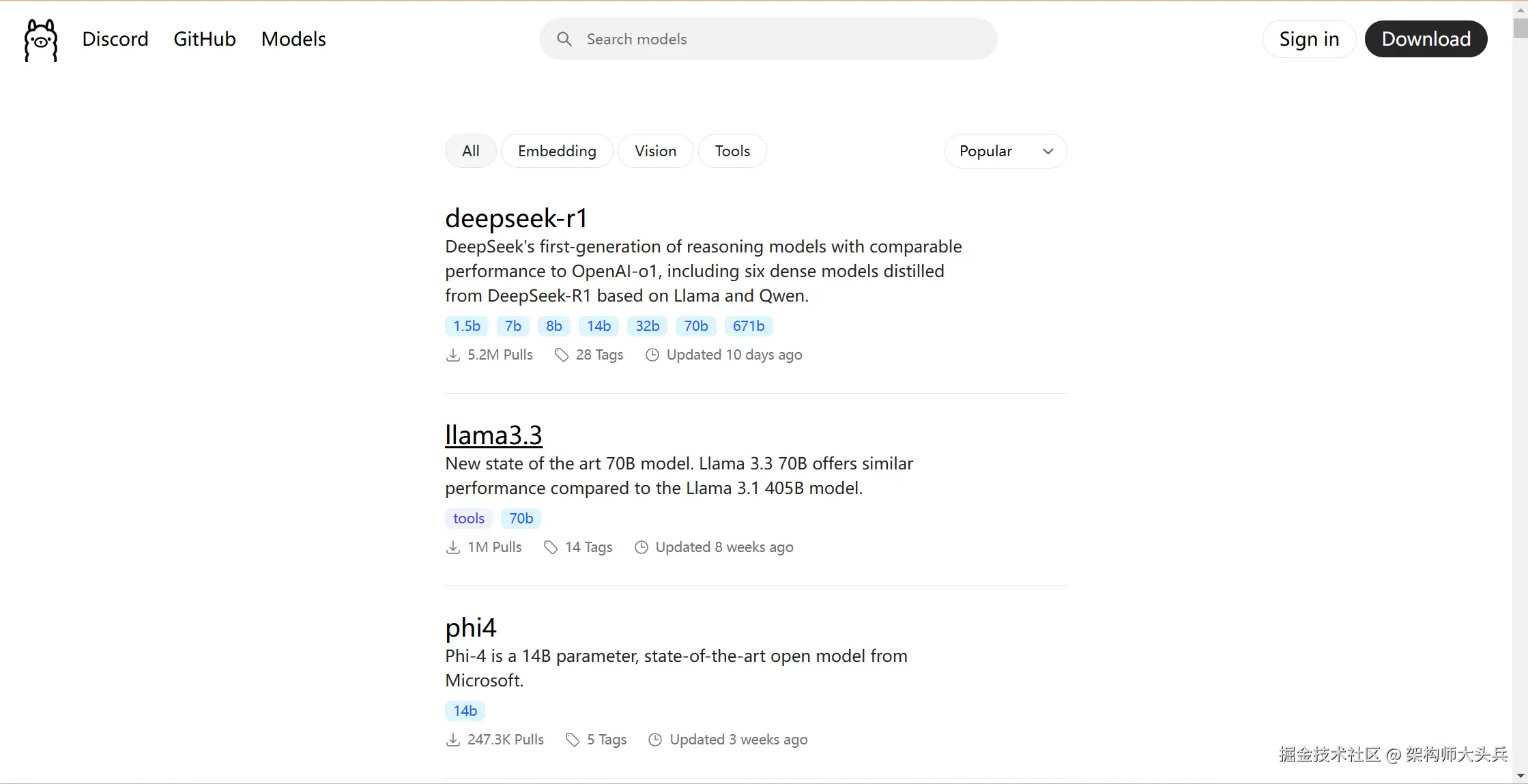Image resolution: width=1528 pixels, height=784 pixels.
Task: Click the Ollama llama logo
Action: coord(41,40)
